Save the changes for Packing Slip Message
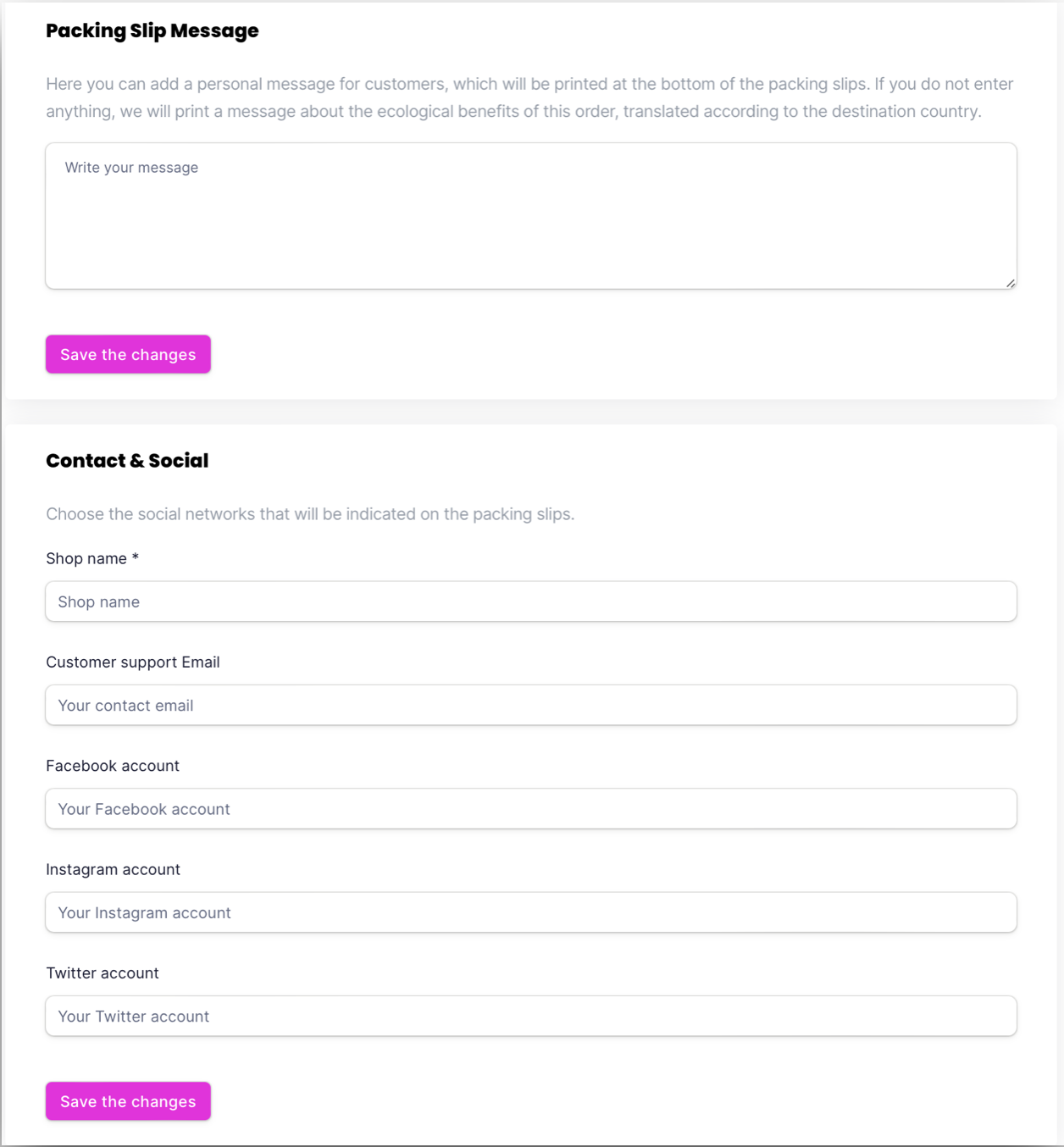 128,354
